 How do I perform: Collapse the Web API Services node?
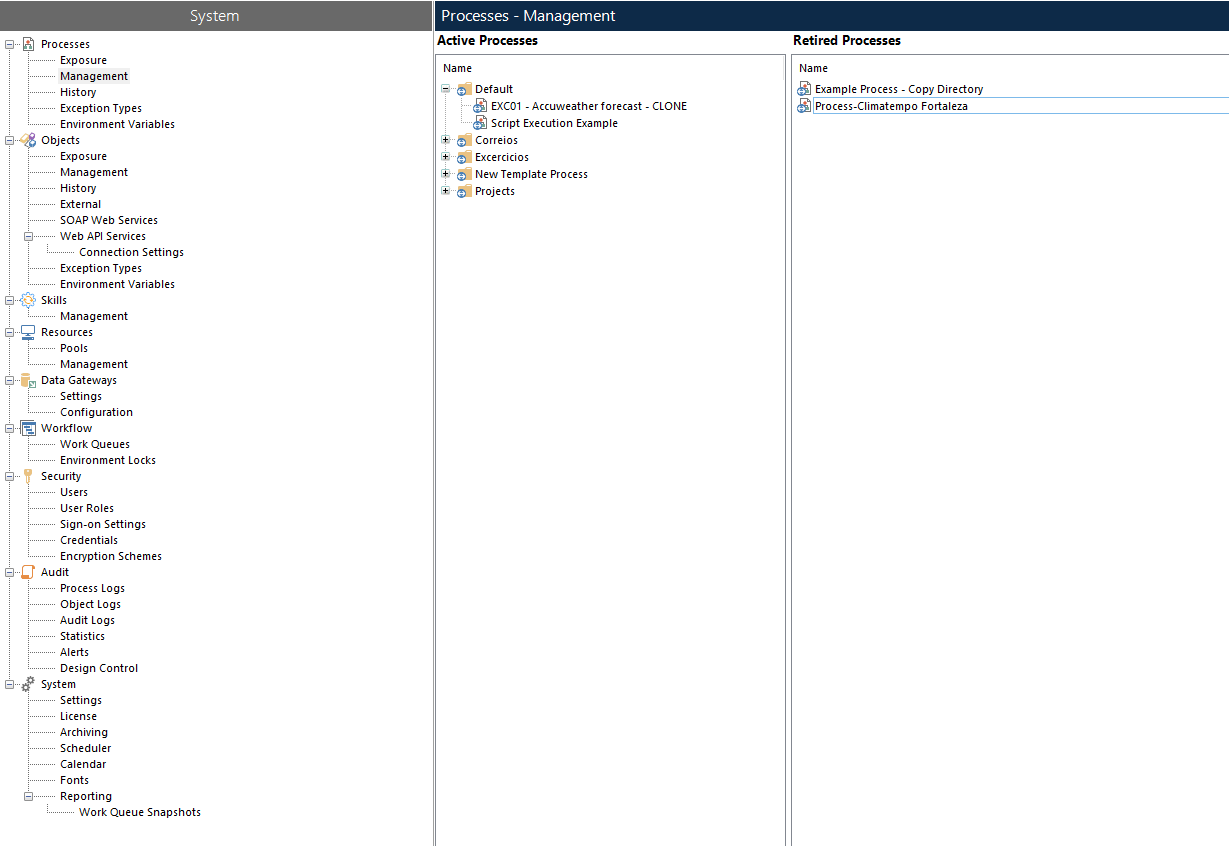[28, 236]
